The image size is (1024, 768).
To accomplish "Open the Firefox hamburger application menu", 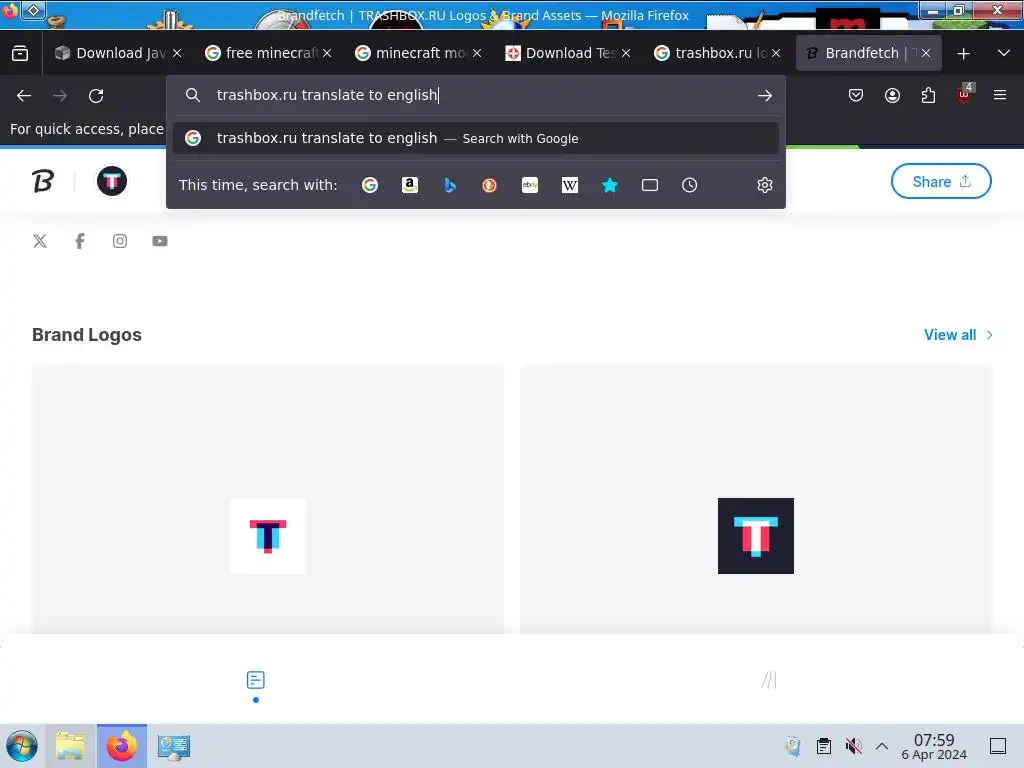I will (x=1000, y=95).
